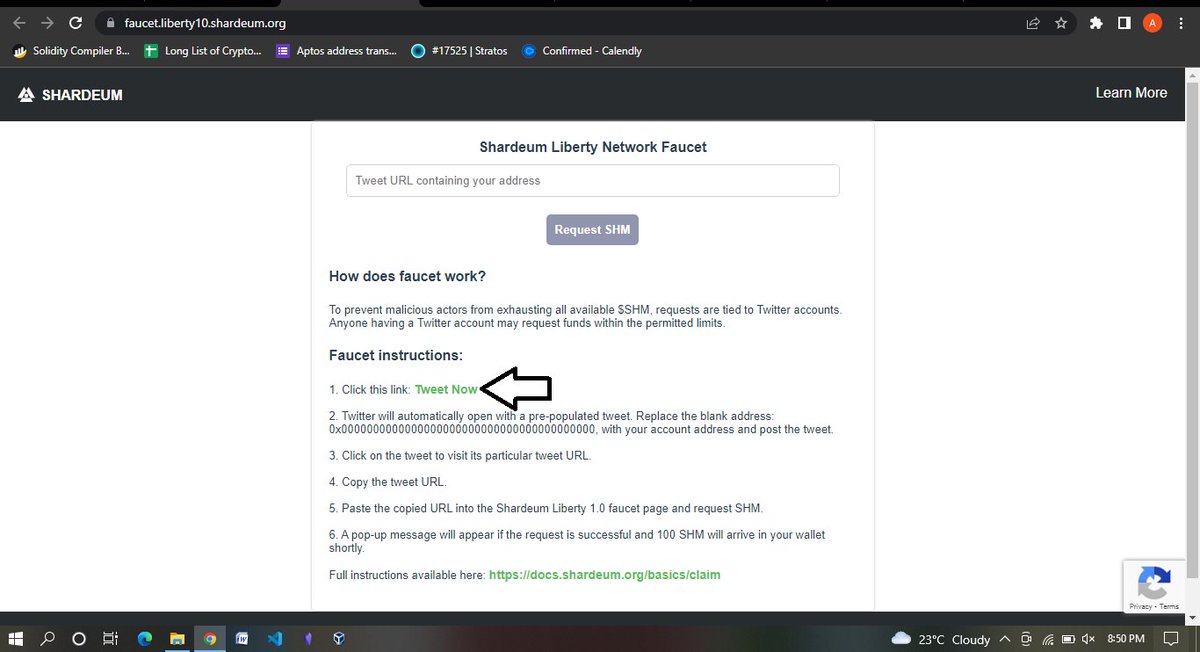Screen dimensions: 1200x652
Task: Launch Microsoft Edge from taskbar
Action: (145, 638)
